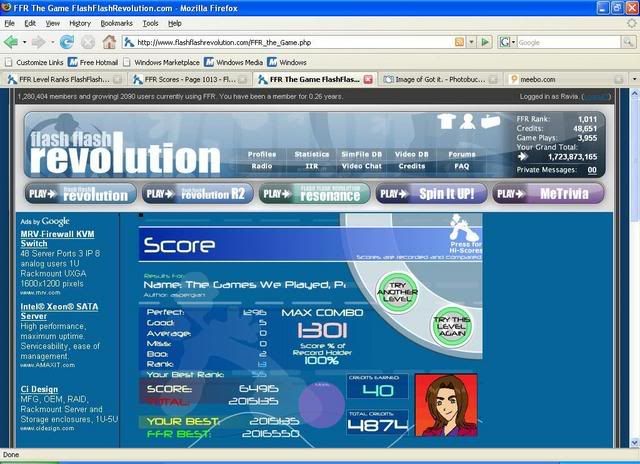This screenshot has height=464, width=640.
Task: Click the MRV Firewall KVM Switch ad link
Action: (x=48, y=239)
